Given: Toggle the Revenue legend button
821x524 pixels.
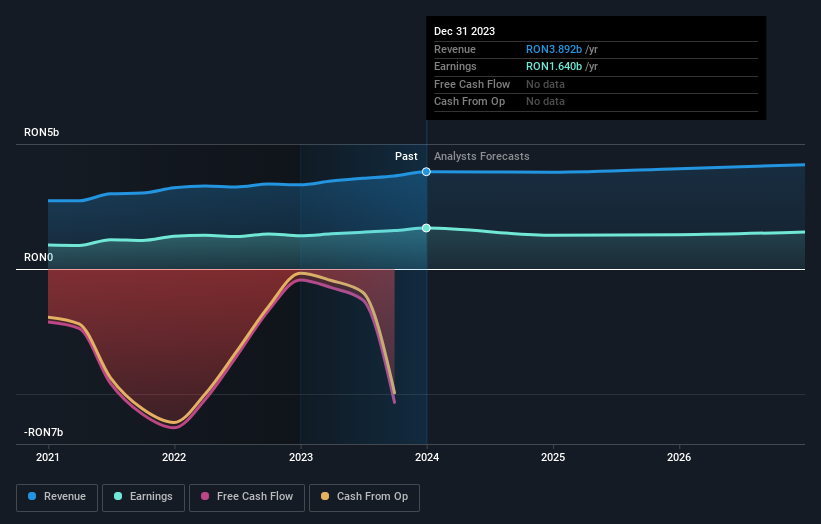Looking at the screenshot, I should (x=57, y=497).
